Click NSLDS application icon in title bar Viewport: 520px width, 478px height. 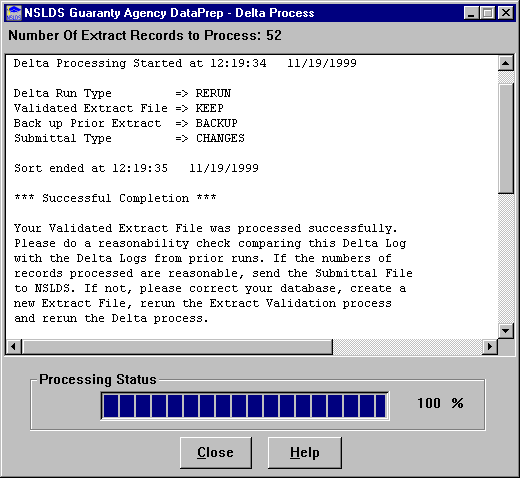[14, 13]
